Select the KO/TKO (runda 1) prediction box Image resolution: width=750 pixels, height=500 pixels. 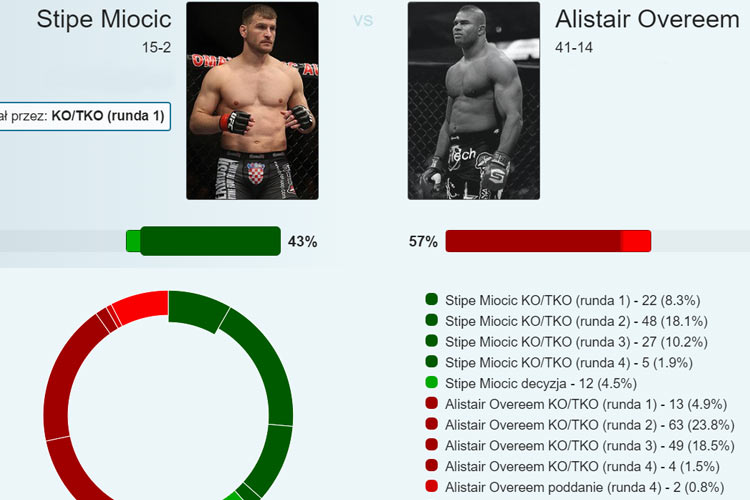85,116
